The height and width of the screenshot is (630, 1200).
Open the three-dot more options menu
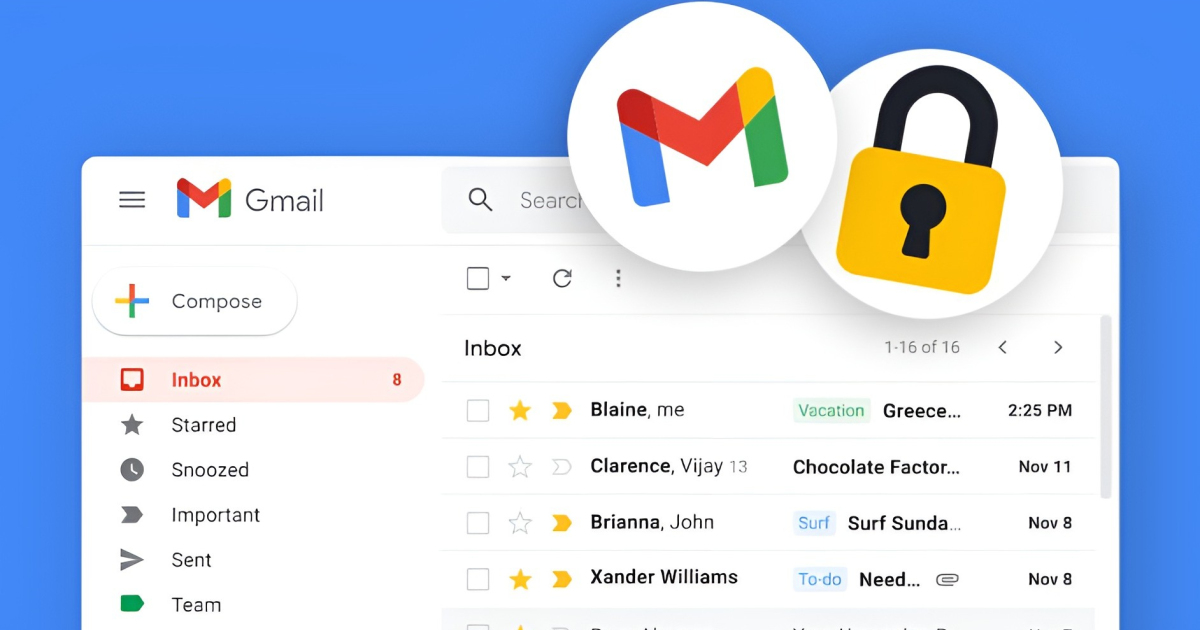click(618, 278)
